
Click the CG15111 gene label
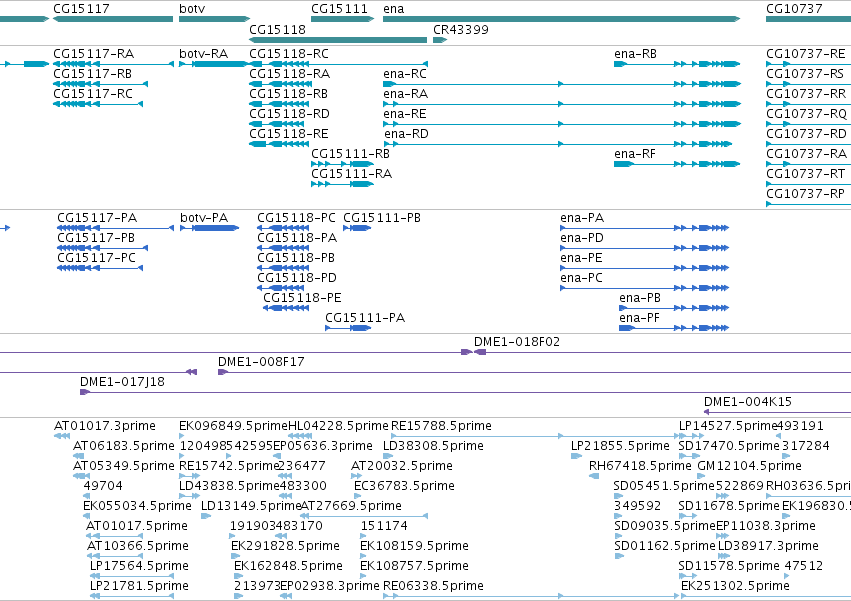pos(339,9)
